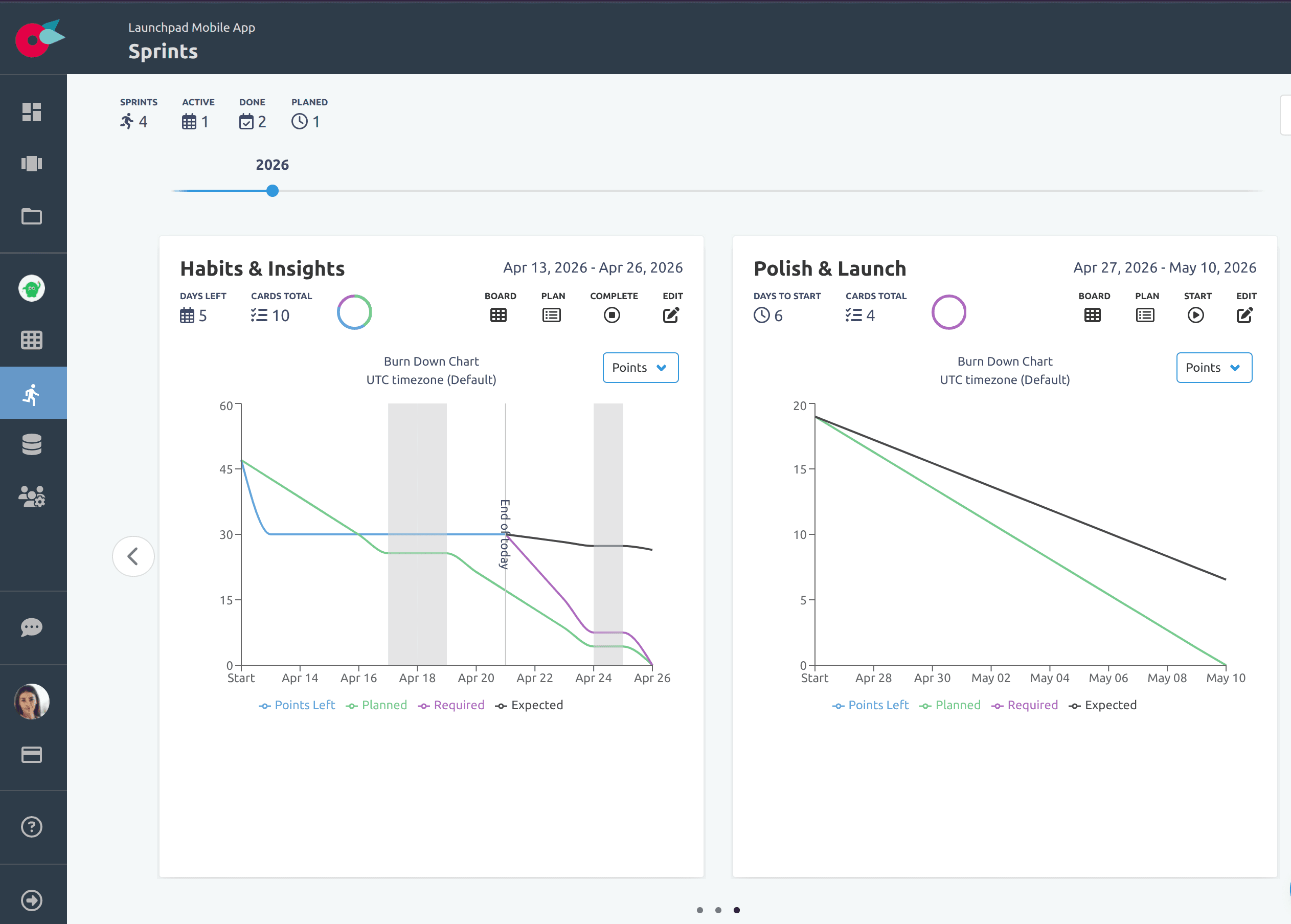Start the Polish & Launch sprint
1291x924 pixels.
click(1195, 314)
